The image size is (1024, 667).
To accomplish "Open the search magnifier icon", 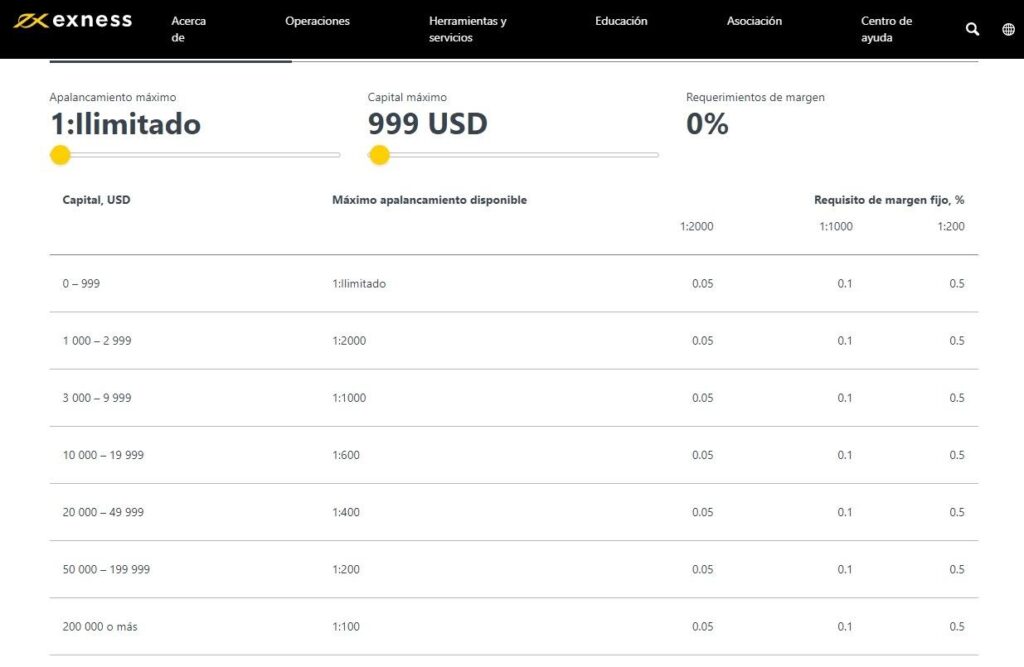I will click(x=972, y=29).
